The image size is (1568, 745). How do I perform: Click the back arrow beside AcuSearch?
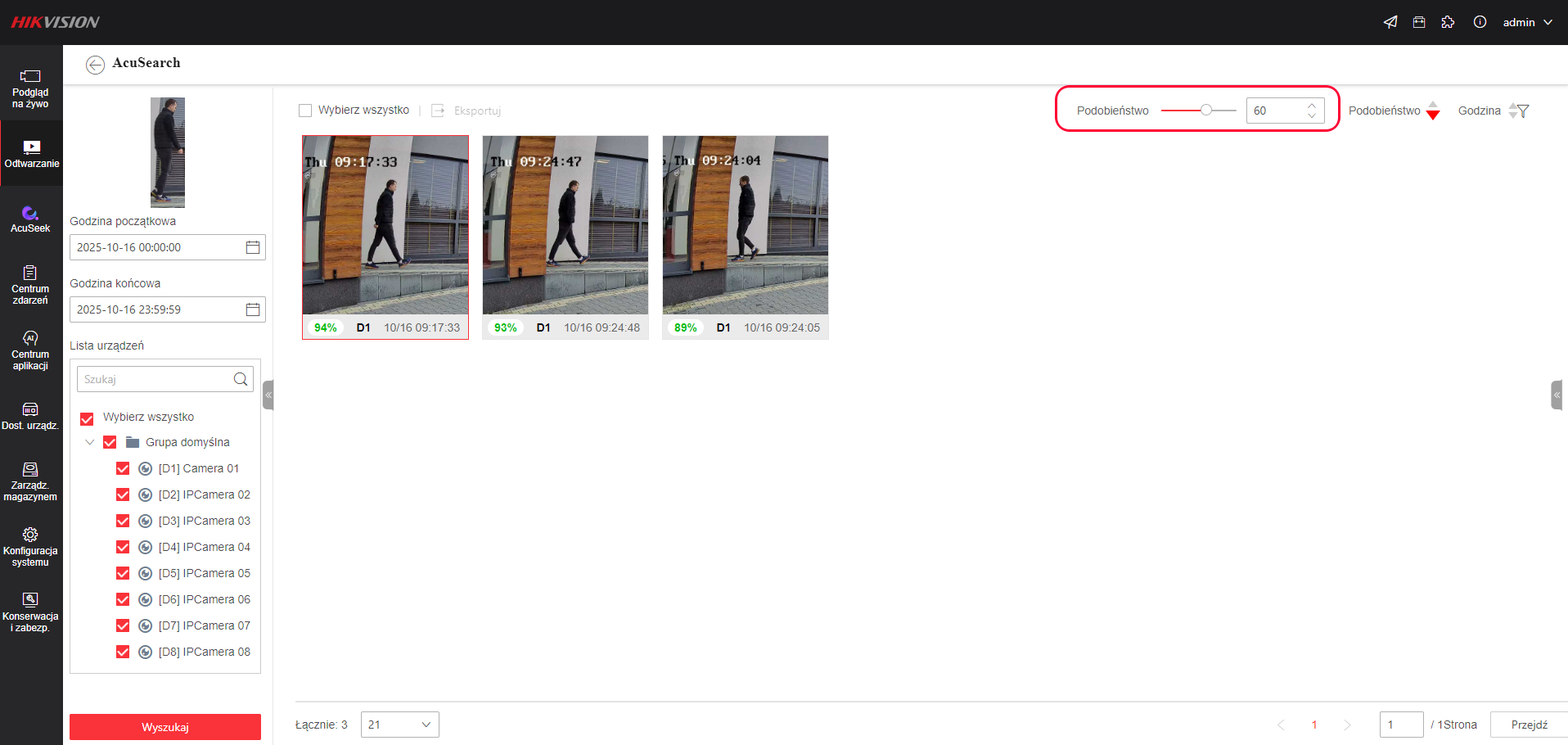(x=95, y=65)
